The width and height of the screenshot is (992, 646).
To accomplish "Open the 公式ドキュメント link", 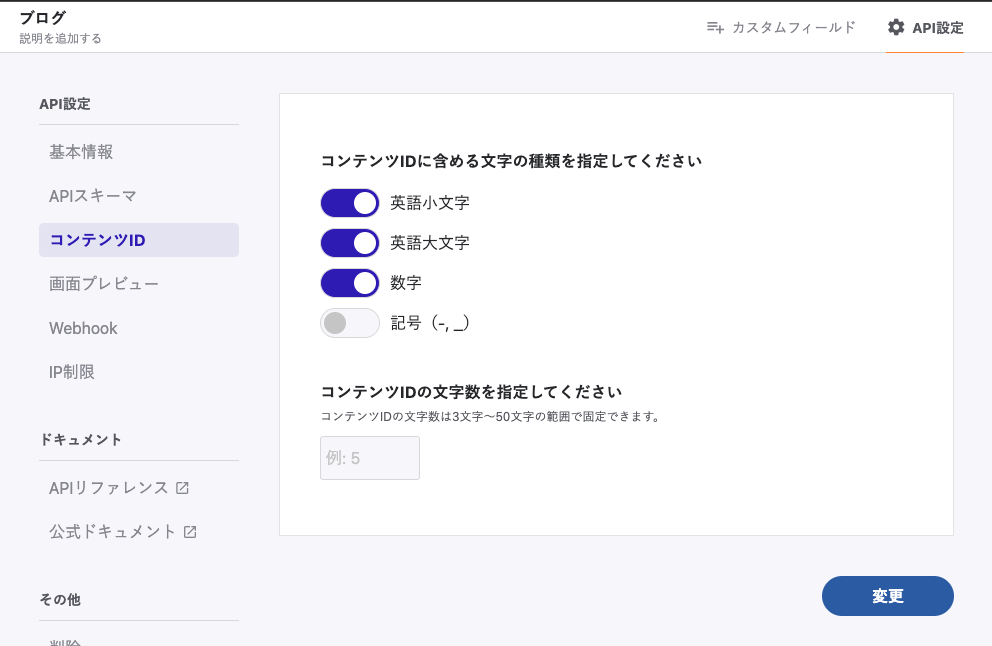I will coord(112,532).
